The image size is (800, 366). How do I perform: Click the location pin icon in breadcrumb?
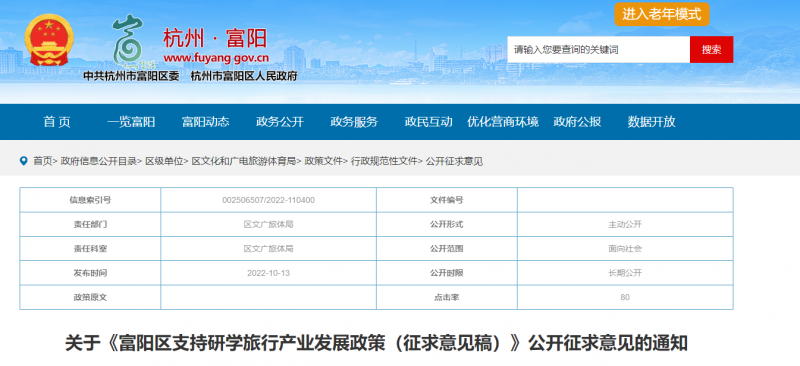click(23, 161)
